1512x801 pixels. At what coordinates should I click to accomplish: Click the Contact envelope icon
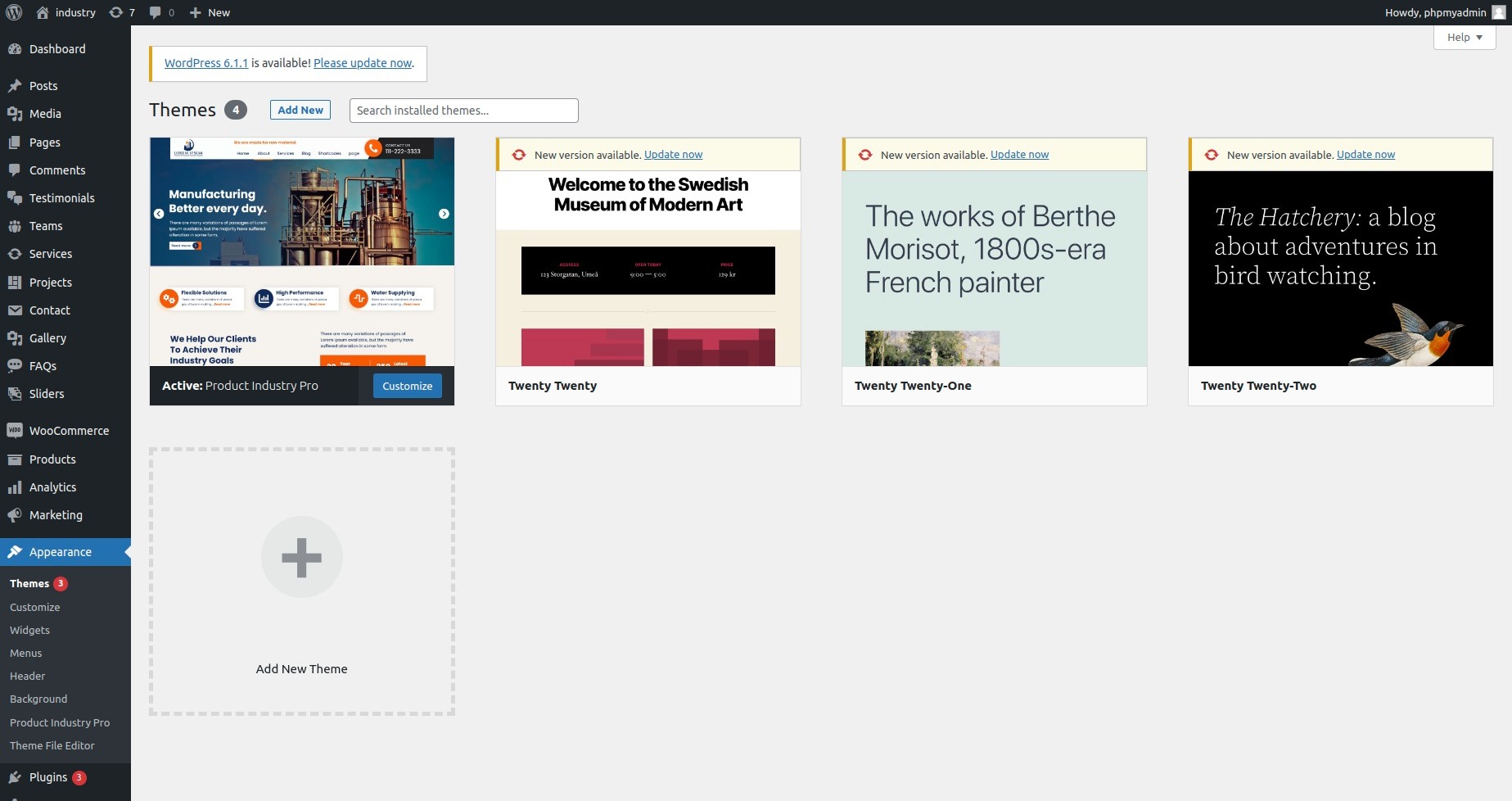click(x=15, y=310)
